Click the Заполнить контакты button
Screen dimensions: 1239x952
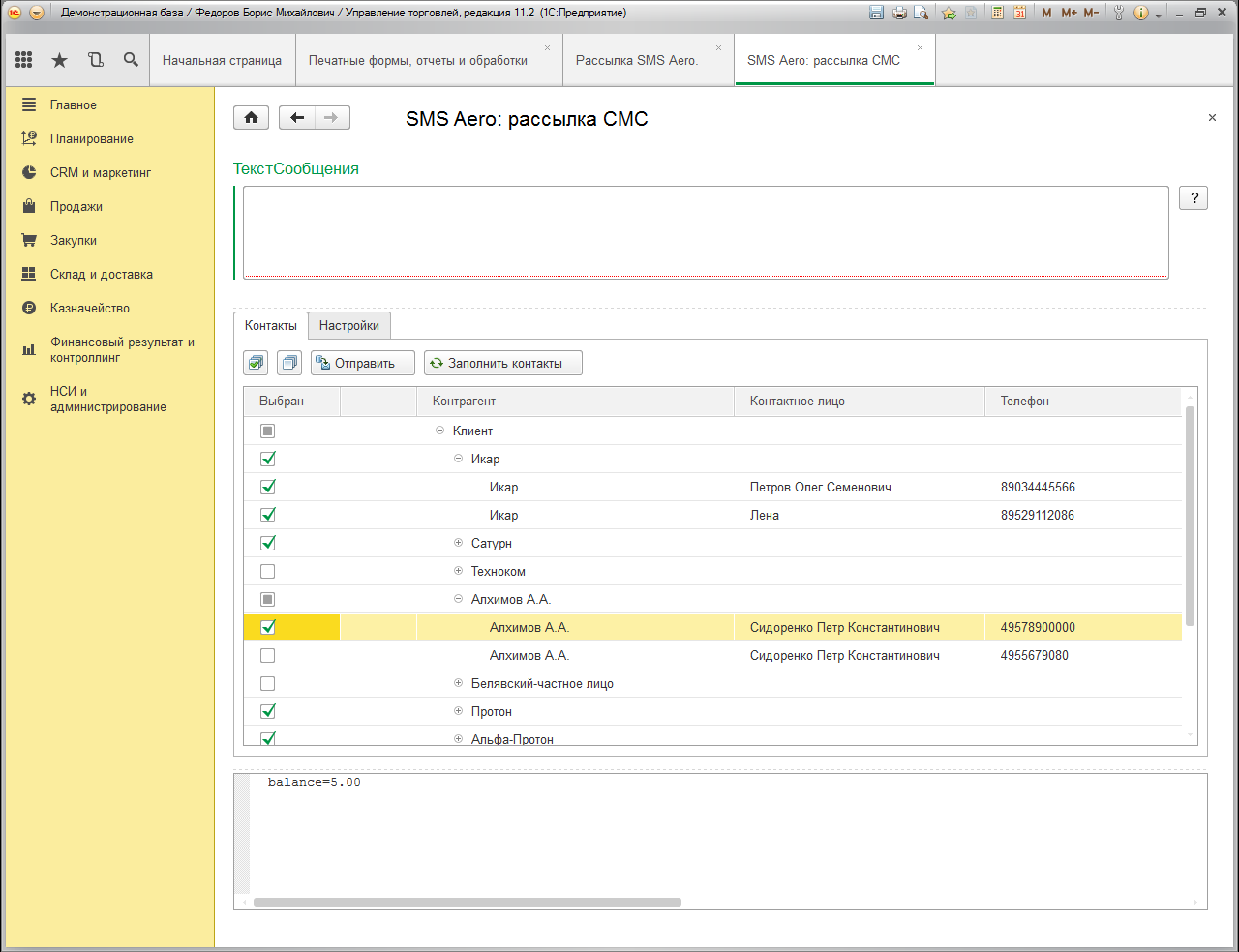503,363
